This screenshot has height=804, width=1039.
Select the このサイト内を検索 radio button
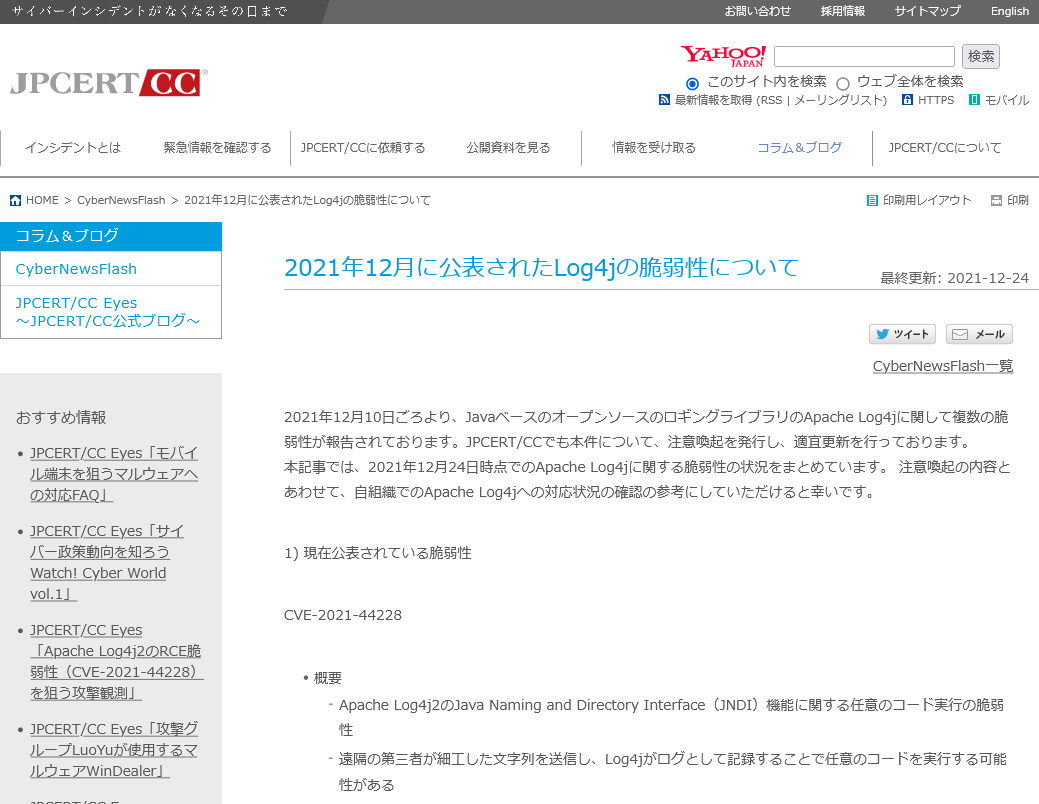692,83
